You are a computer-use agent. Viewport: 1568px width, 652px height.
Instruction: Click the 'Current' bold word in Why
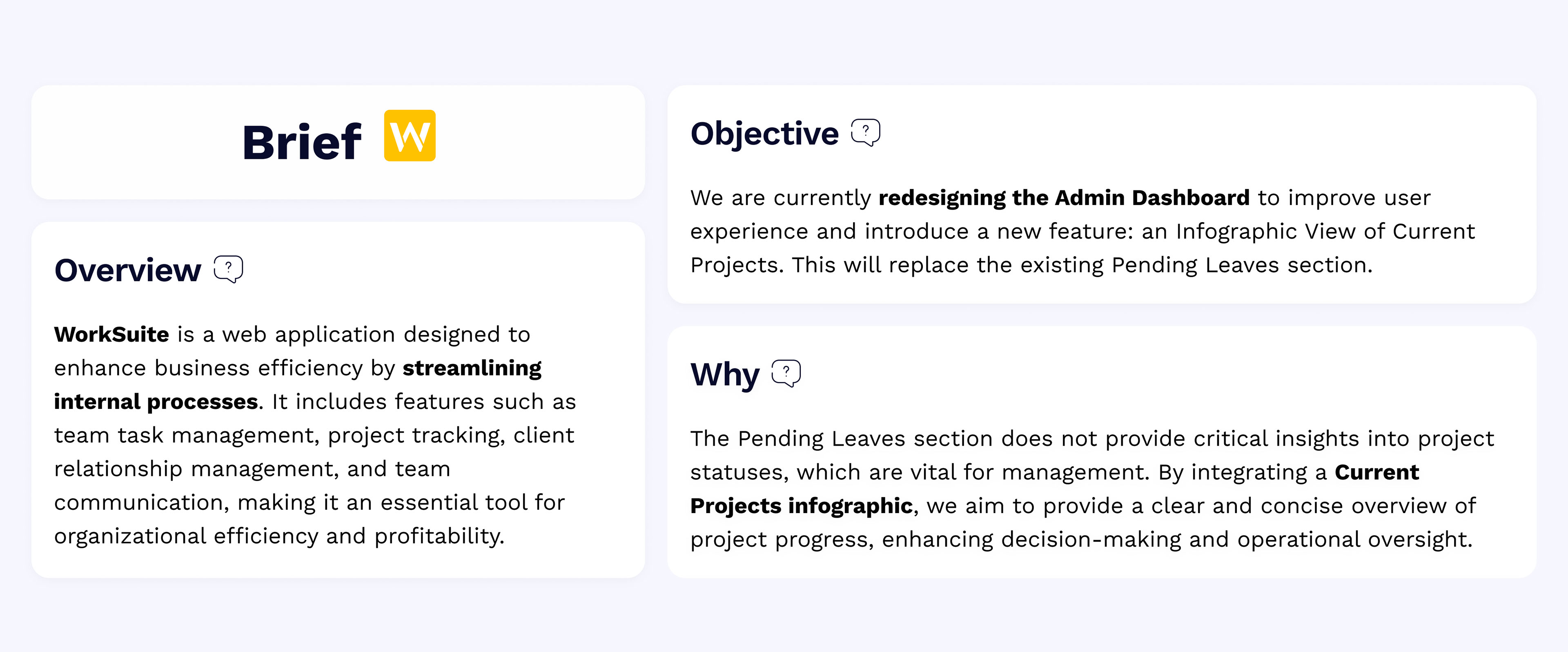[1376, 472]
